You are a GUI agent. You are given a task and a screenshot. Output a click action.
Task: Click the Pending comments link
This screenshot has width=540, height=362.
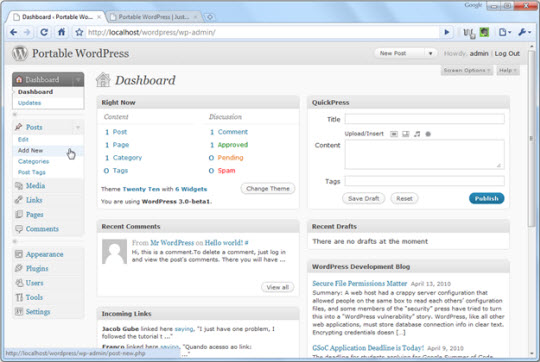[x=230, y=158]
